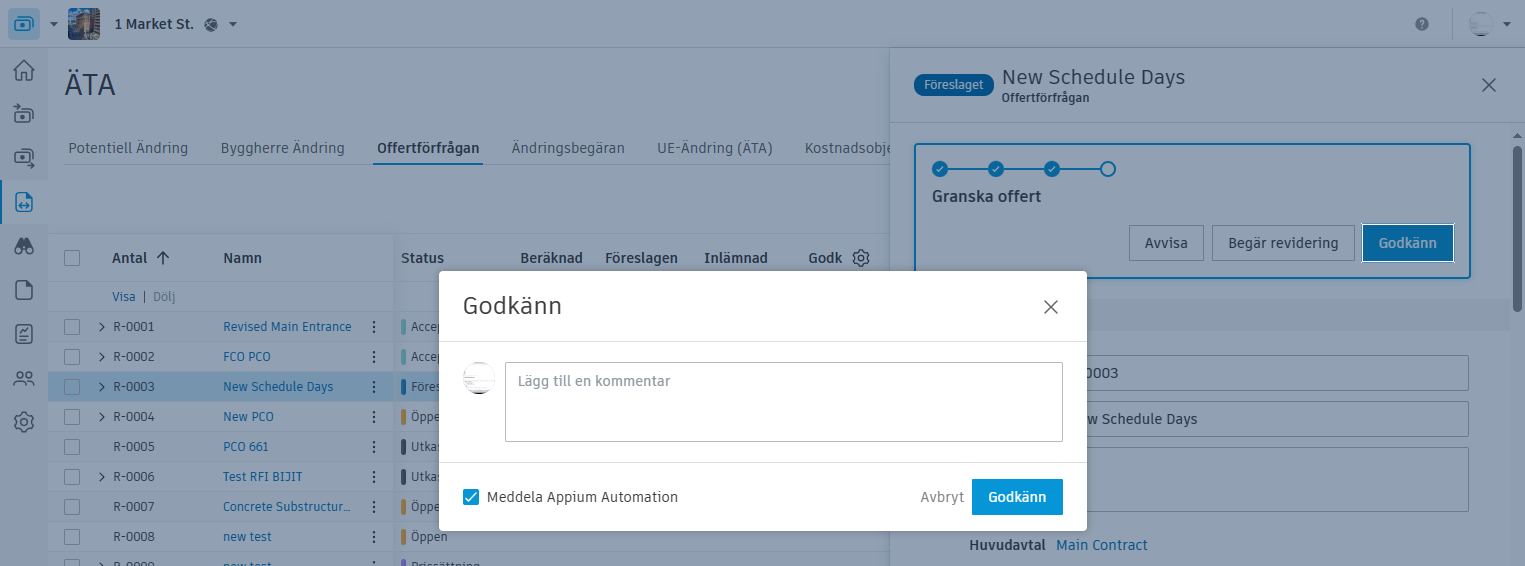This screenshot has width=1525, height=566.
Task: Click the Visa link under Antal
Action: [x=124, y=297]
